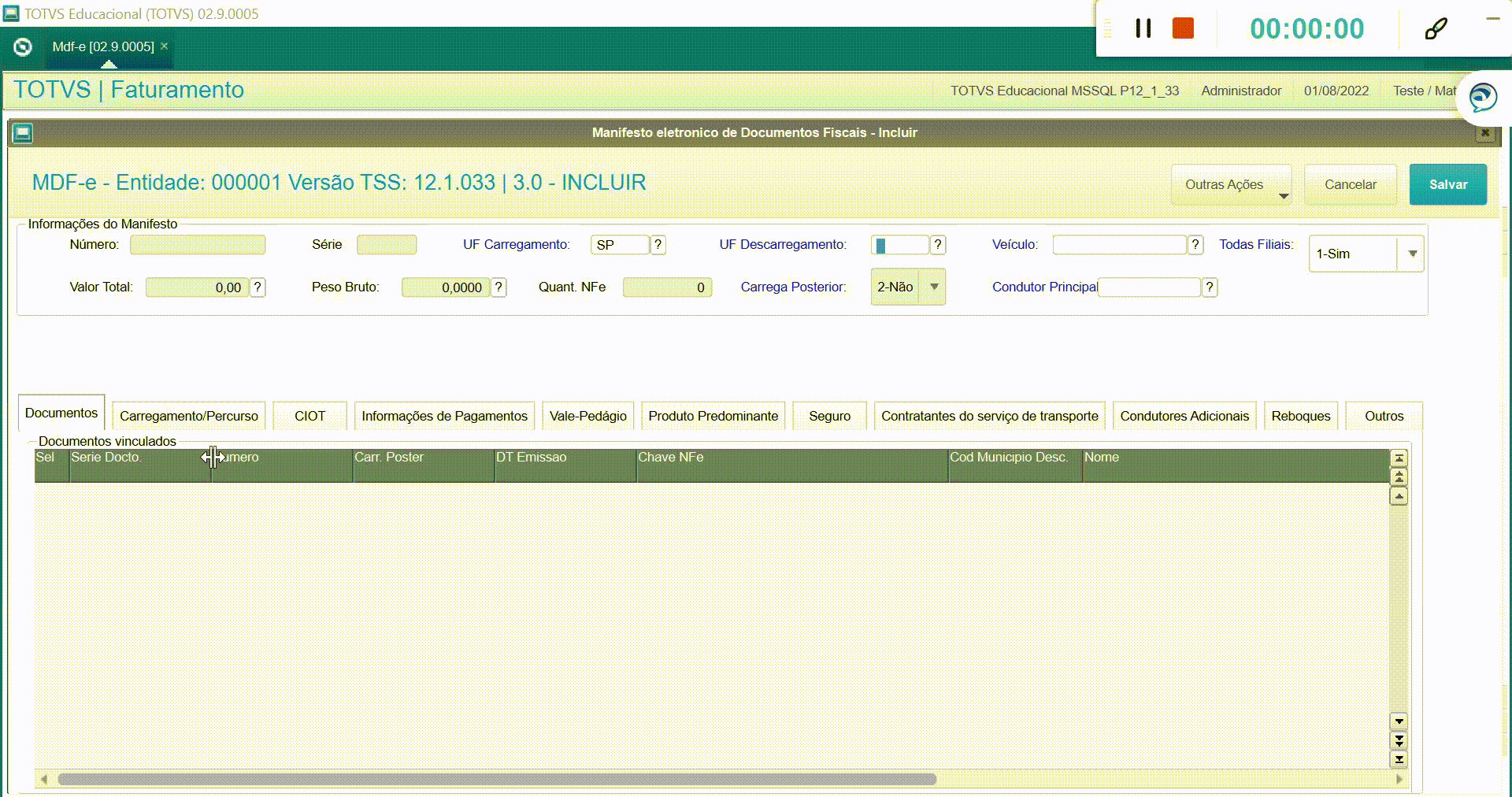Click the horizontal scrollbar thumb
The height and width of the screenshot is (797, 1512).
click(x=497, y=780)
